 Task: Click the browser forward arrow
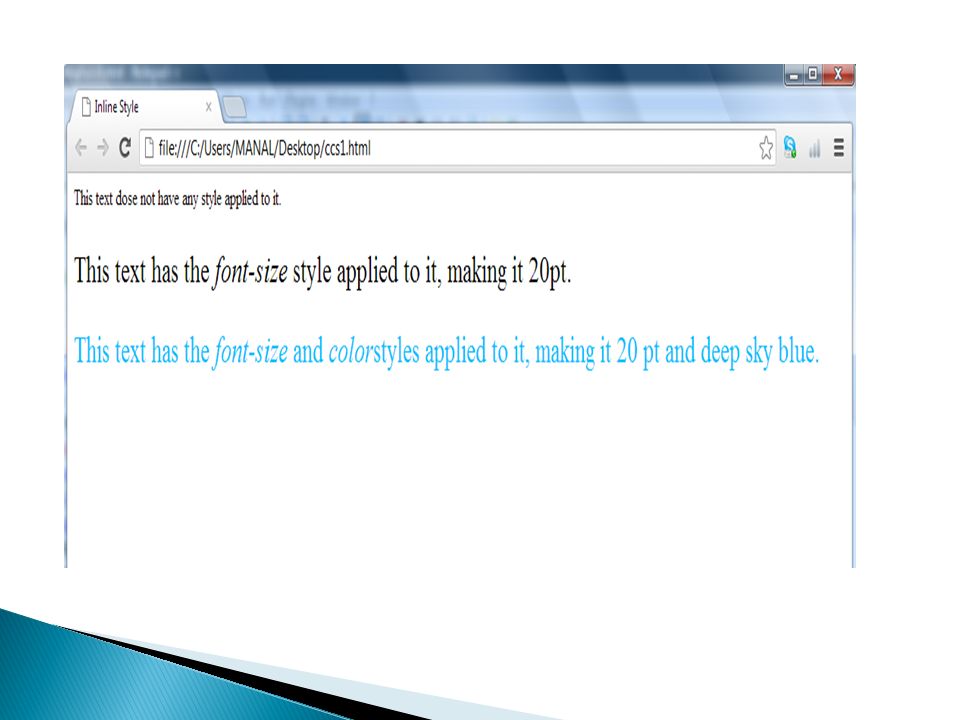pos(103,148)
